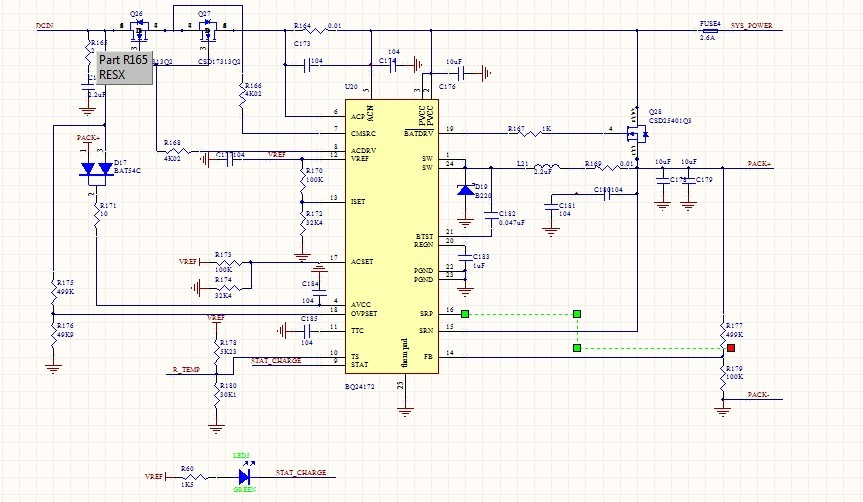Select the VREF label left of R60
The height and width of the screenshot is (502, 863).
coord(154,476)
